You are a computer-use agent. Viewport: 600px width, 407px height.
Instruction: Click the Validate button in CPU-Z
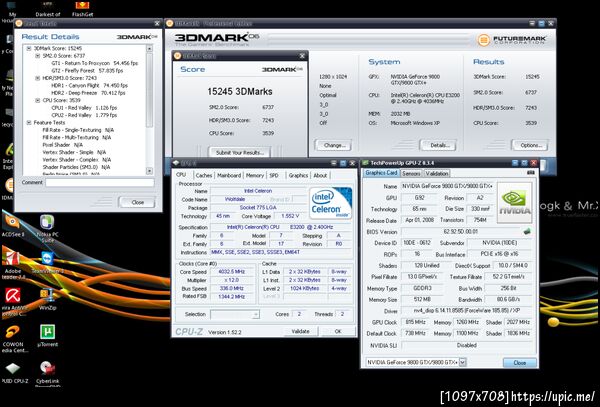point(300,331)
